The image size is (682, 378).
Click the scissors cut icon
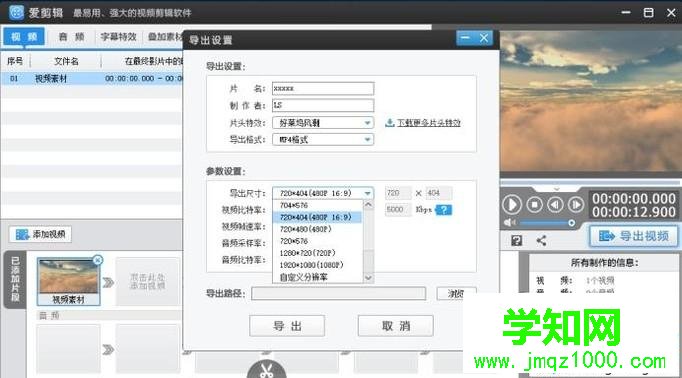pos(266,370)
